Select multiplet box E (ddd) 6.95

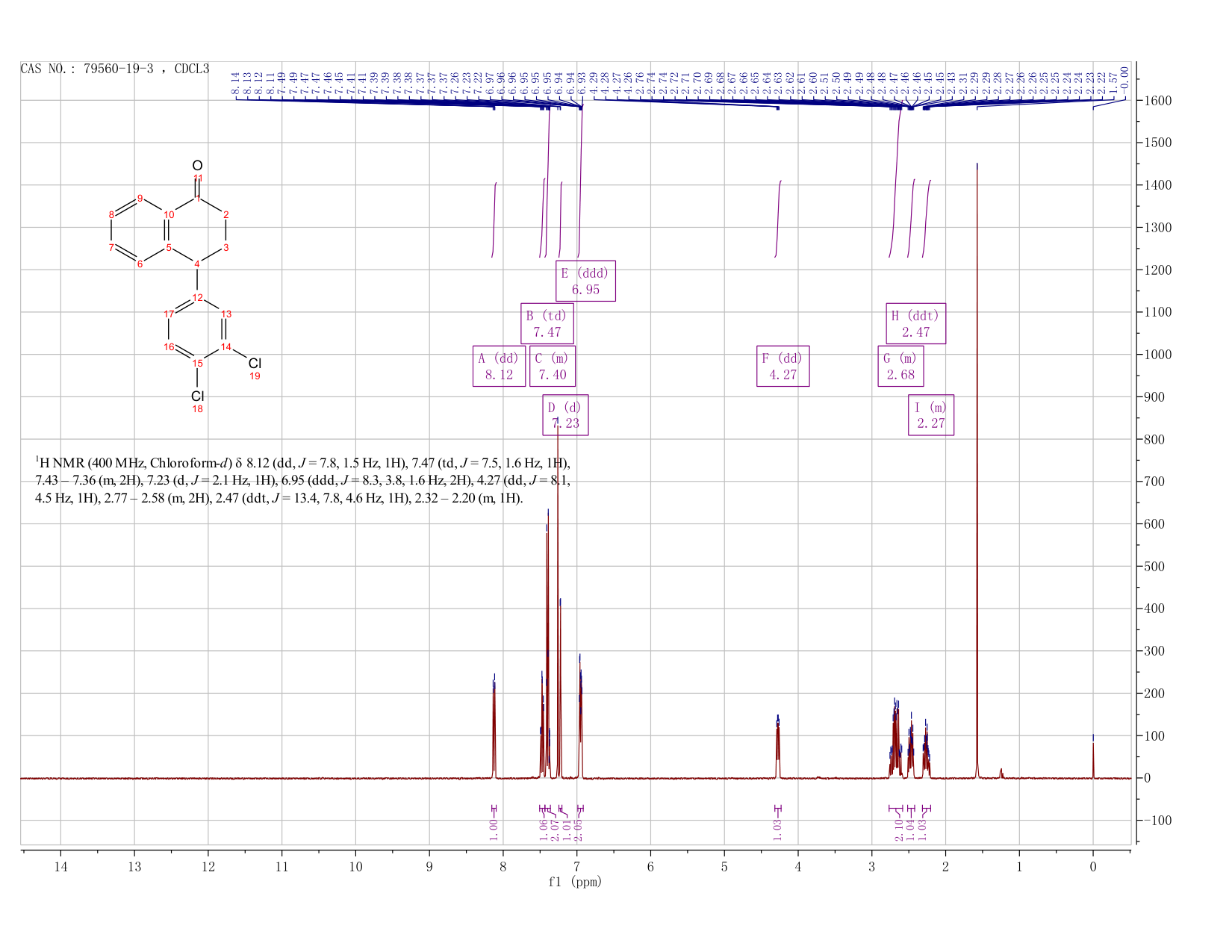pos(586,281)
